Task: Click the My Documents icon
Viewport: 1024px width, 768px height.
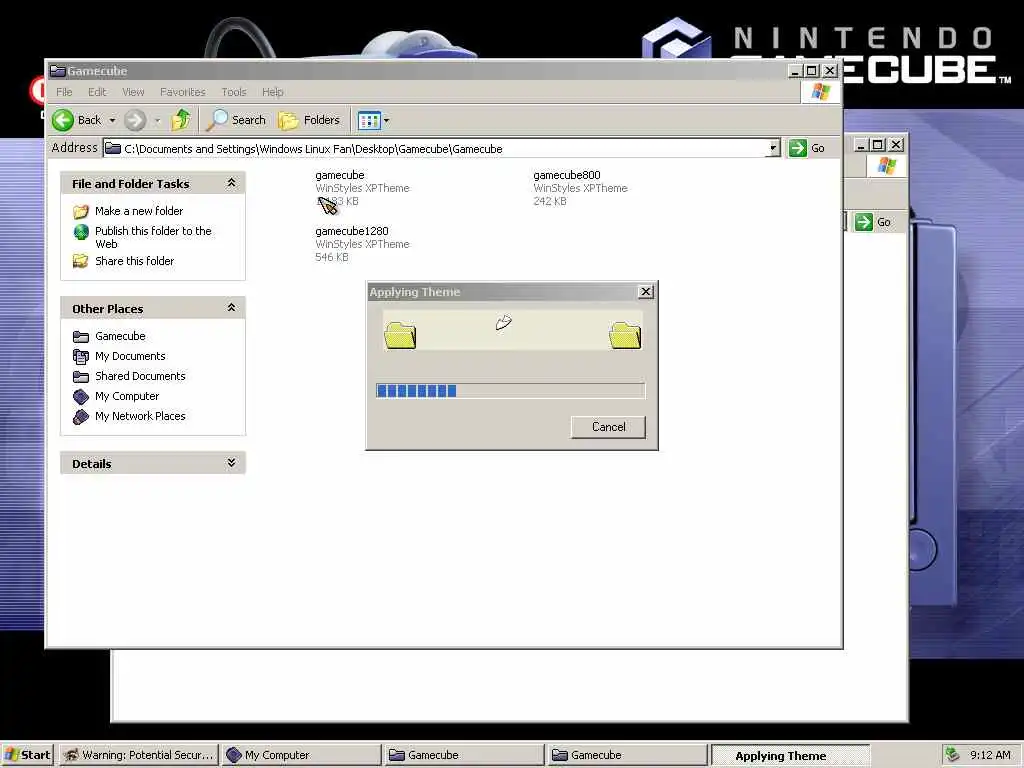Action: (81, 357)
